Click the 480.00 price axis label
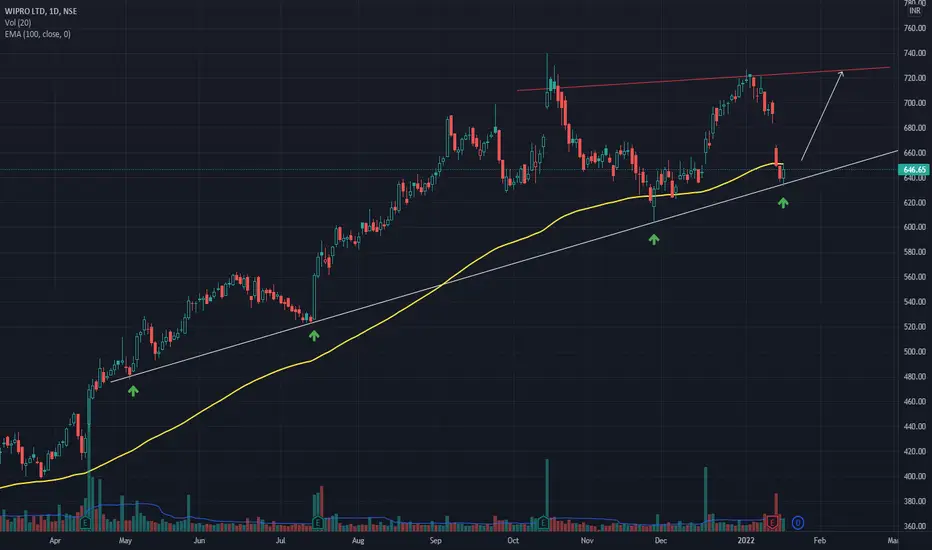The image size is (932, 550). click(914, 377)
